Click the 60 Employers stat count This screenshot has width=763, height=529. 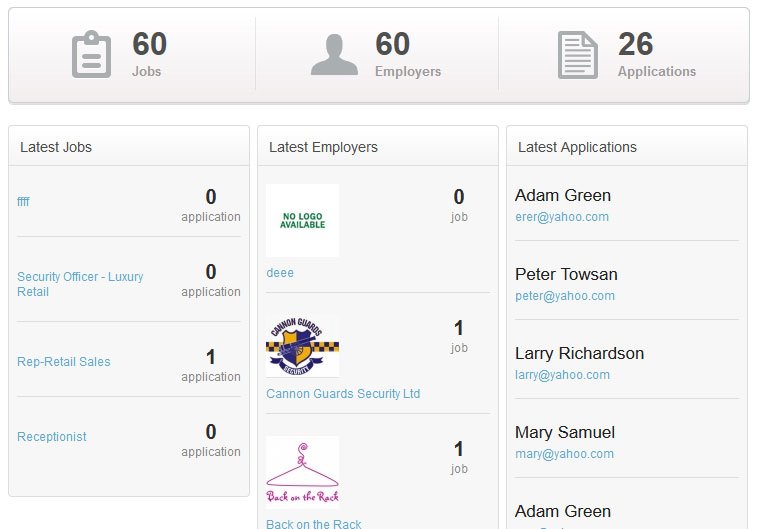coord(392,44)
